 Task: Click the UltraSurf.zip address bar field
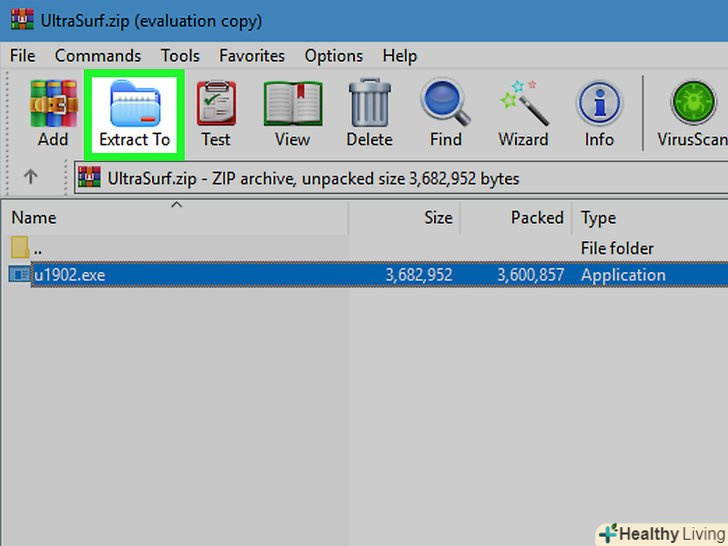pyautogui.click(x=401, y=178)
